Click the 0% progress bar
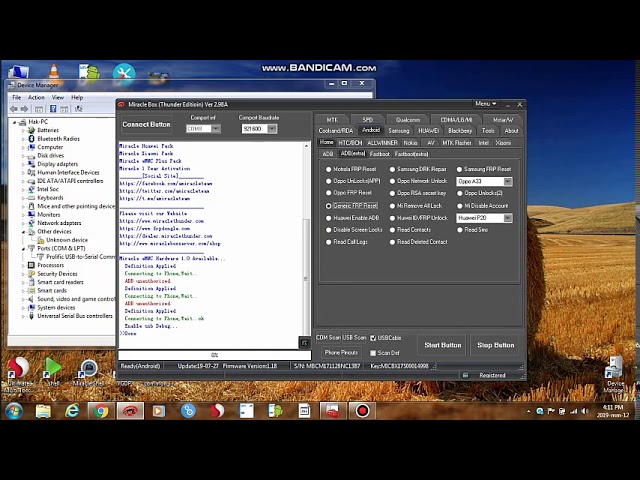 coord(215,355)
